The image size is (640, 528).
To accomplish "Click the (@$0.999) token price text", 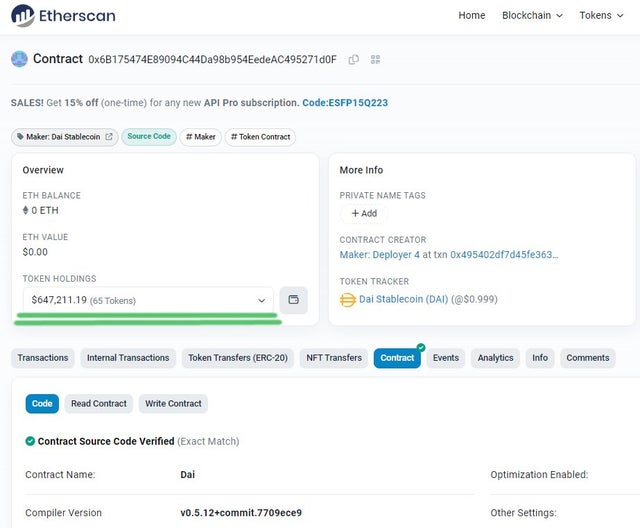I will point(474,299).
